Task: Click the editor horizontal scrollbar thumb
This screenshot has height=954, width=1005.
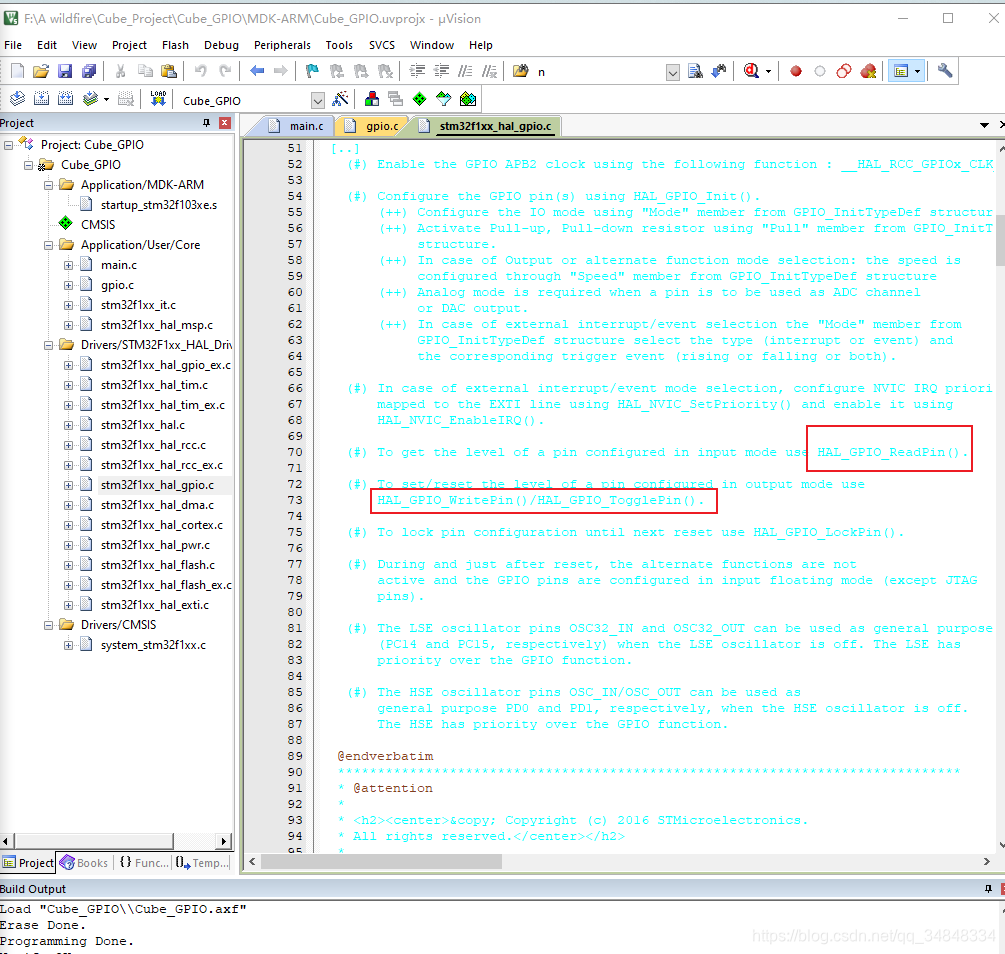Action: pos(381,862)
